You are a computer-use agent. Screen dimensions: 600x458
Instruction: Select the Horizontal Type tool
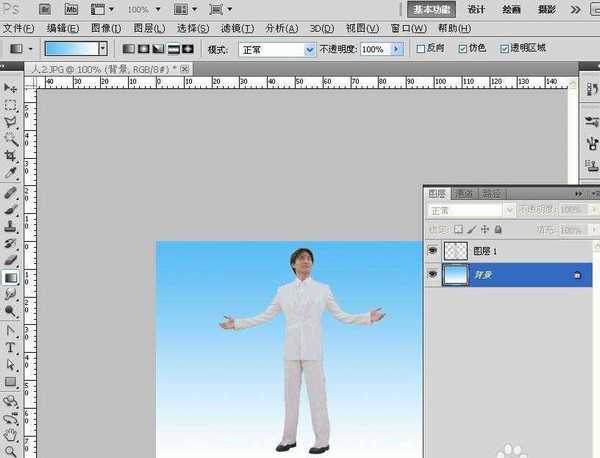11,347
